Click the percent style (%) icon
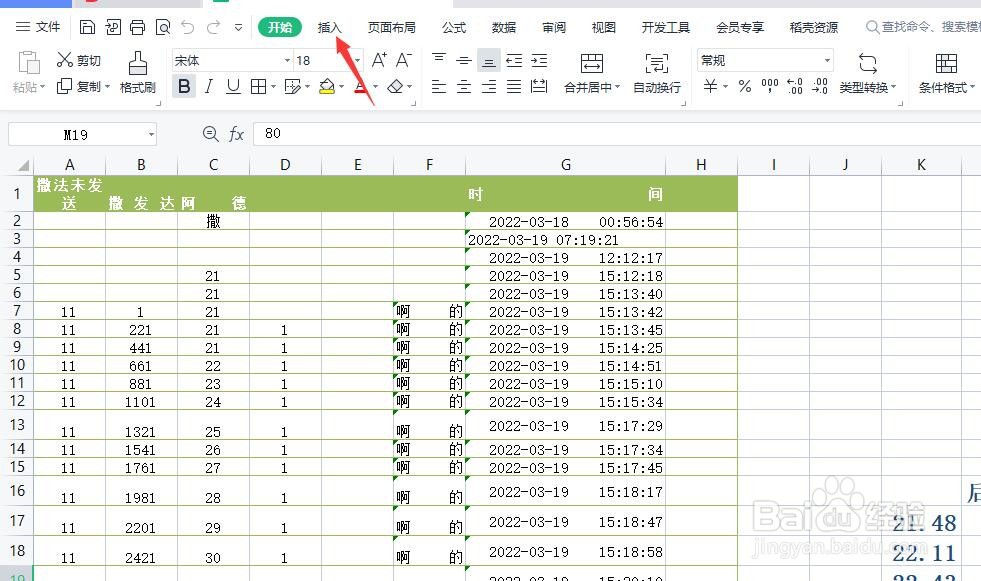Viewport: 981px width, 581px height. (743, 85)
